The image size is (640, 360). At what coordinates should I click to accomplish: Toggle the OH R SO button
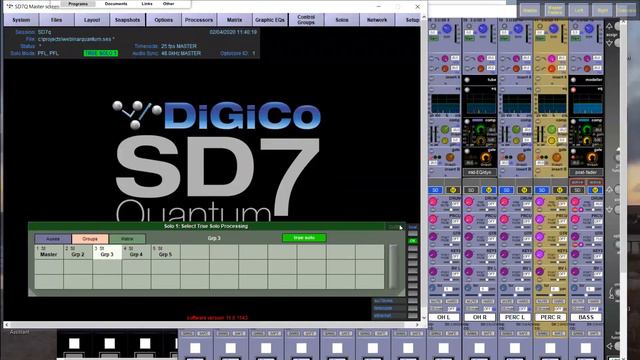[x=471, y=190]
